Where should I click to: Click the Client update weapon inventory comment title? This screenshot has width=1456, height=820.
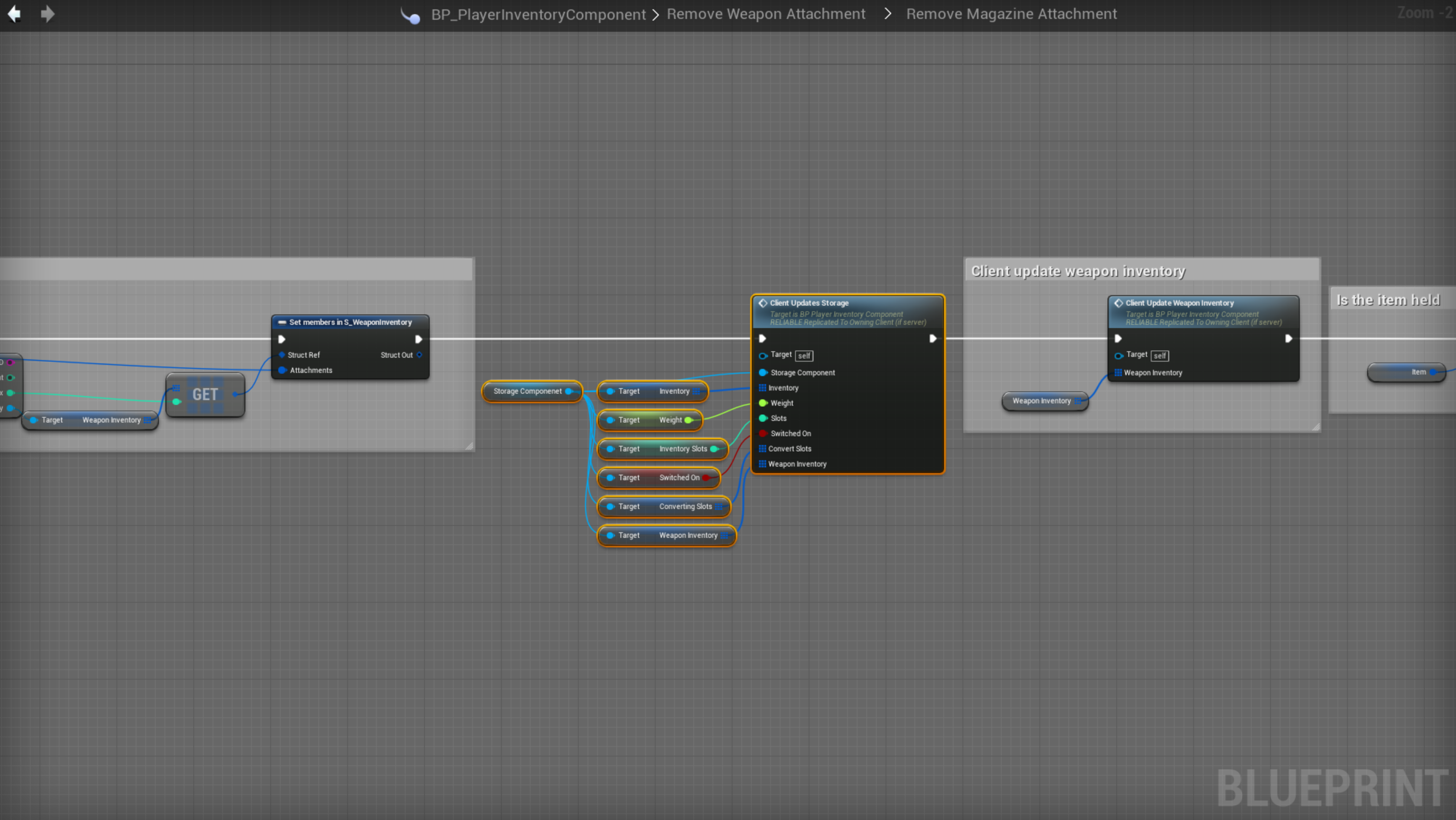tap(1077, 271)
